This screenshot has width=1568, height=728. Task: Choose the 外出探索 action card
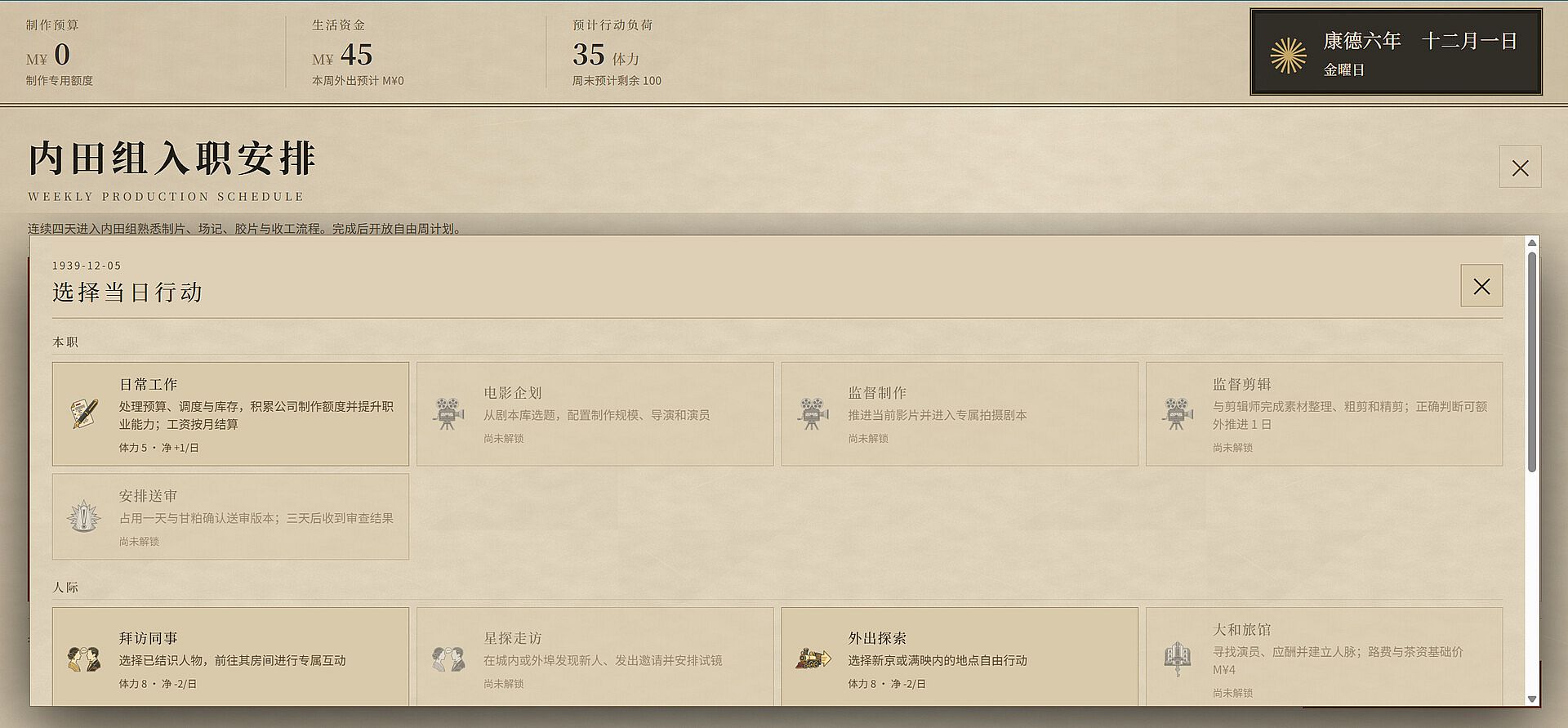960,656
